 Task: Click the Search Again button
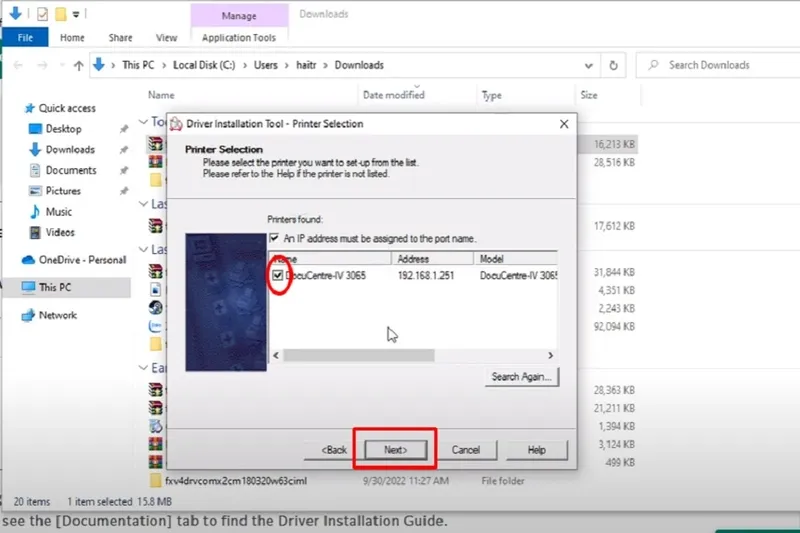[521, 377]
